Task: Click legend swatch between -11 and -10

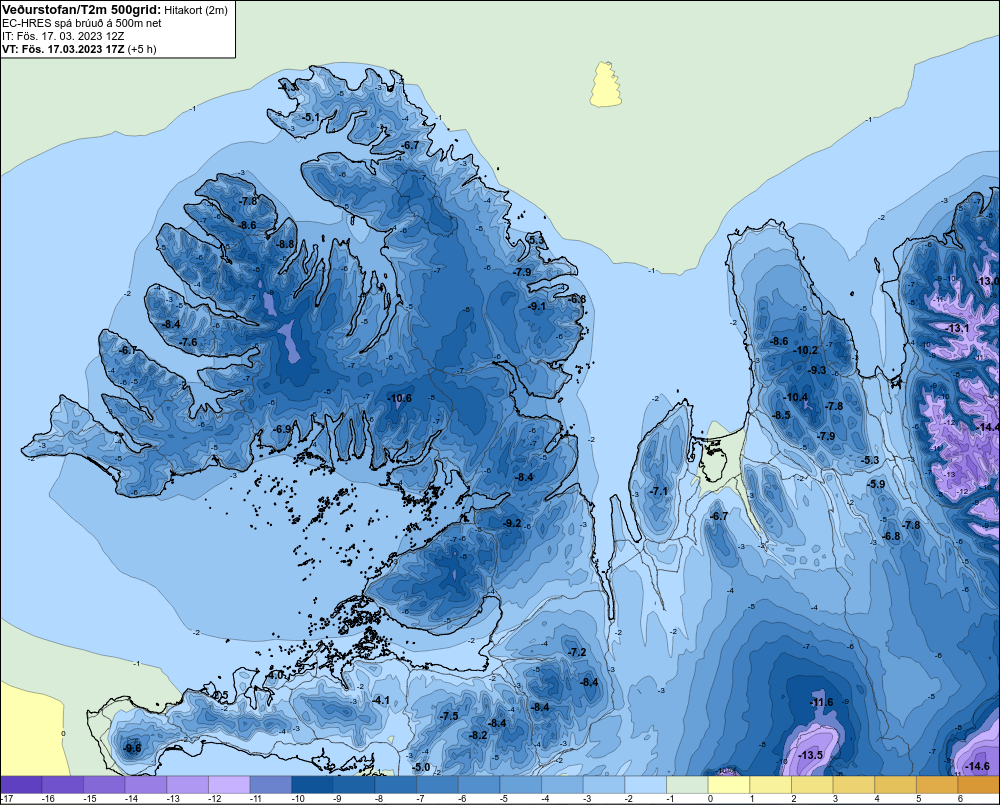Action: 271,785
